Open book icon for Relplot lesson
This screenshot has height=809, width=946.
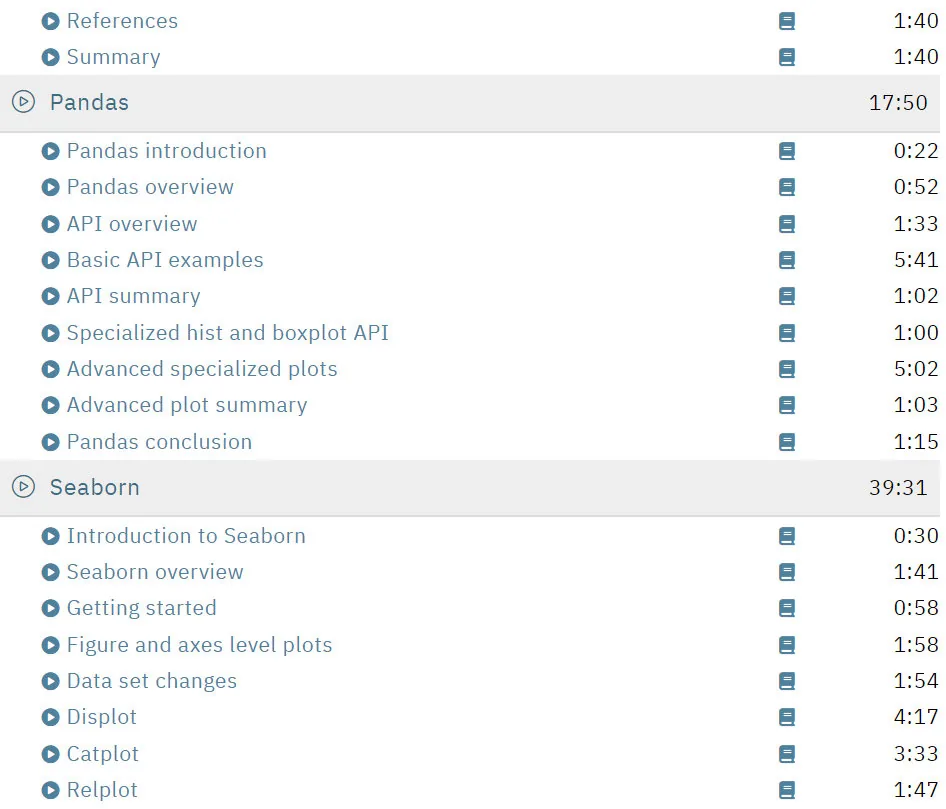(x=787, y=790)
